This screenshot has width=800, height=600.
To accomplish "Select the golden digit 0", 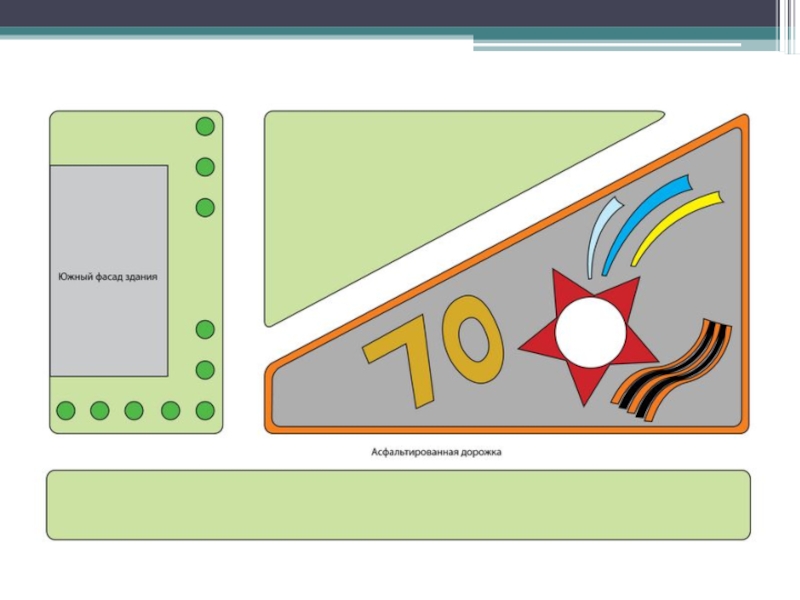I will tap(472, 339).
